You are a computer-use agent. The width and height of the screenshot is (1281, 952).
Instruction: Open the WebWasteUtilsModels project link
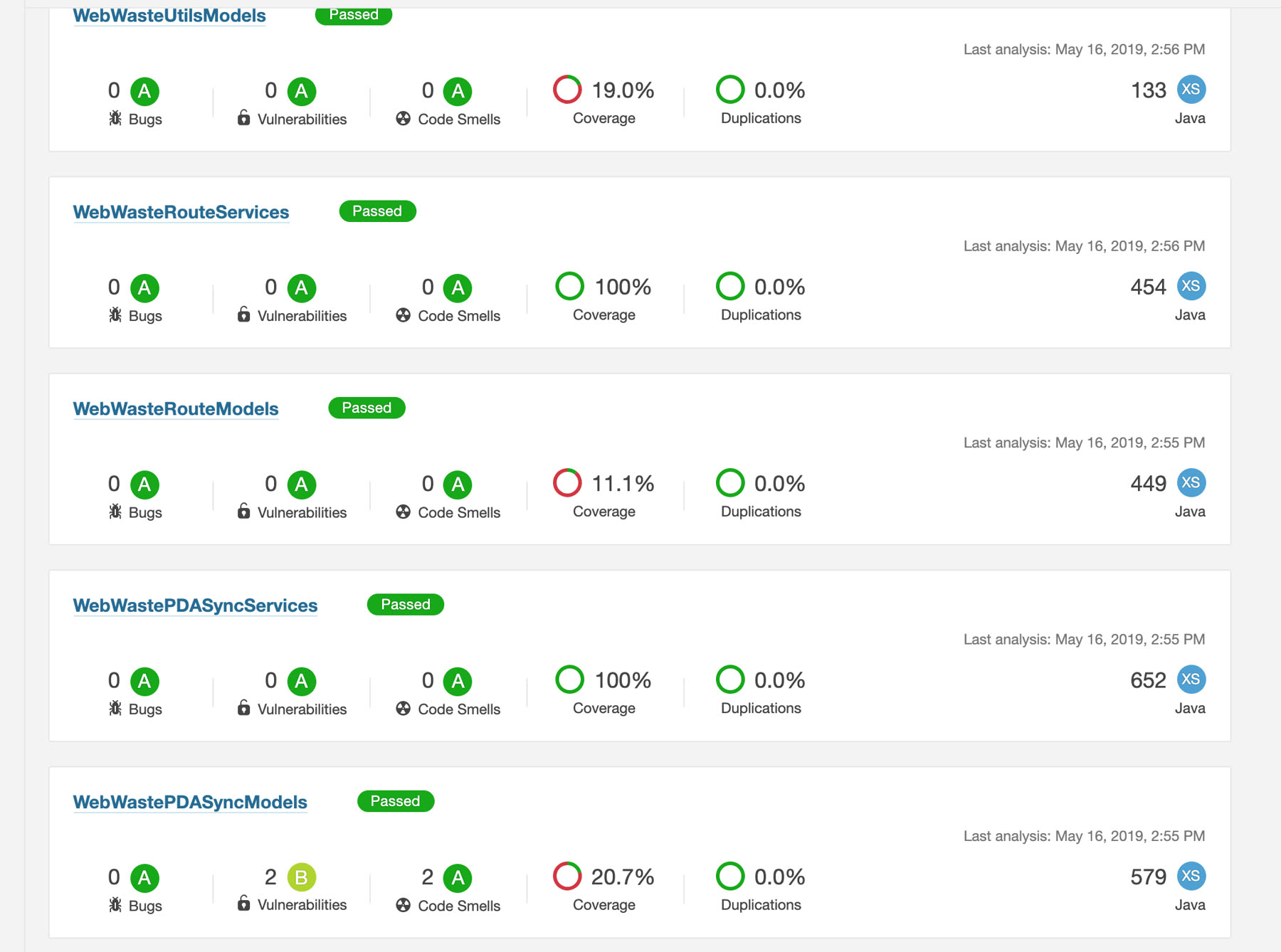pos(169,16)
